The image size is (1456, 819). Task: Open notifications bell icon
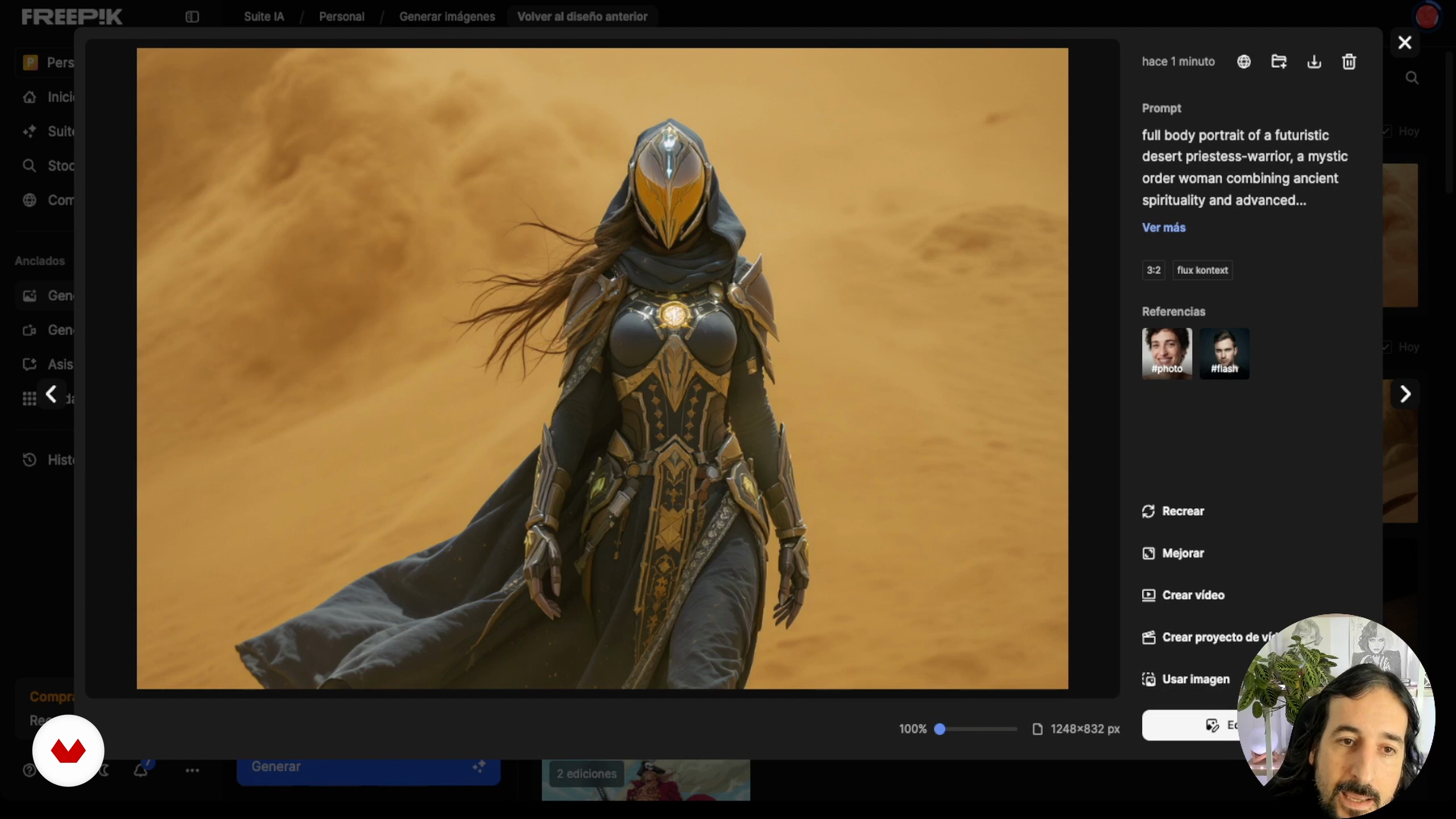click(141, 770)
